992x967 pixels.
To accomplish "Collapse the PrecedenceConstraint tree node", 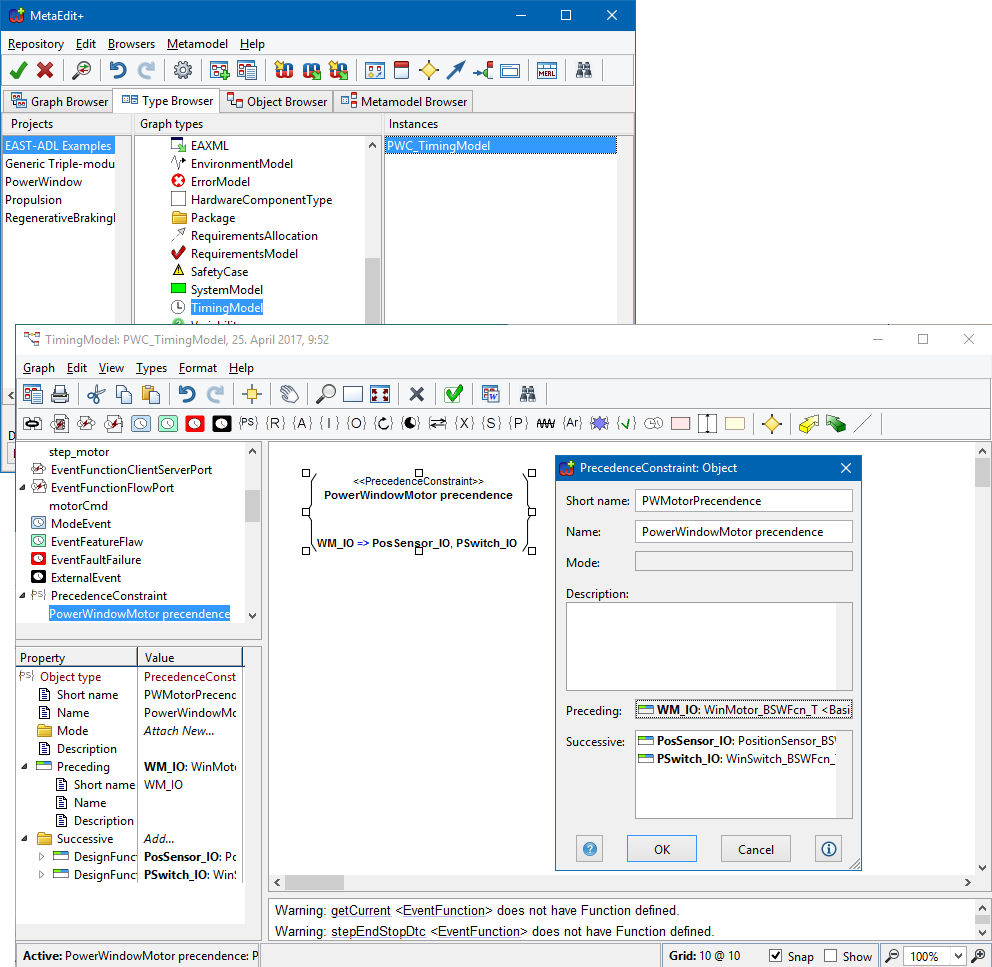I will [24, 595].
